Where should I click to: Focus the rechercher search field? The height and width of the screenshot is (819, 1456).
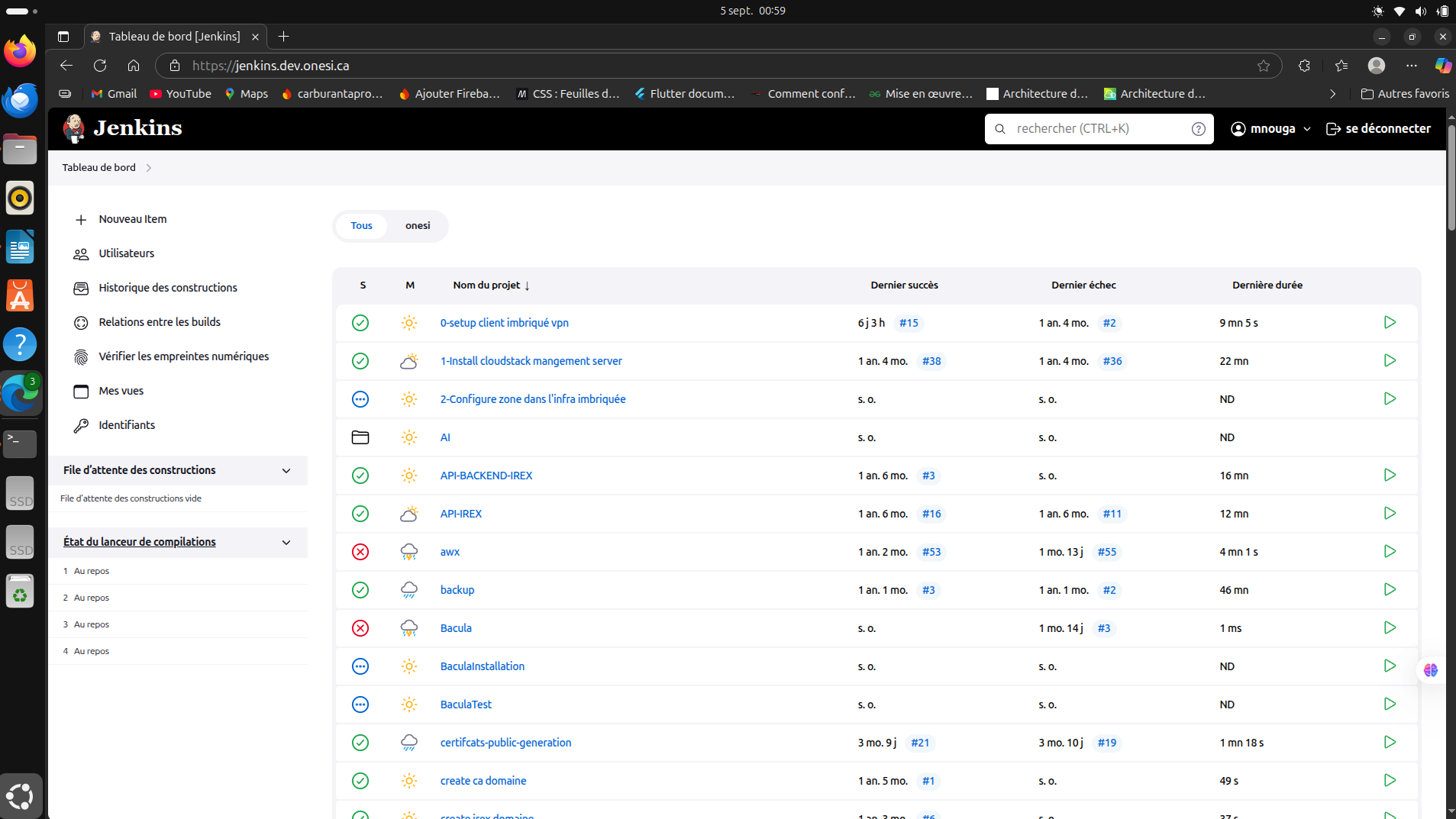pos(1099,129)
